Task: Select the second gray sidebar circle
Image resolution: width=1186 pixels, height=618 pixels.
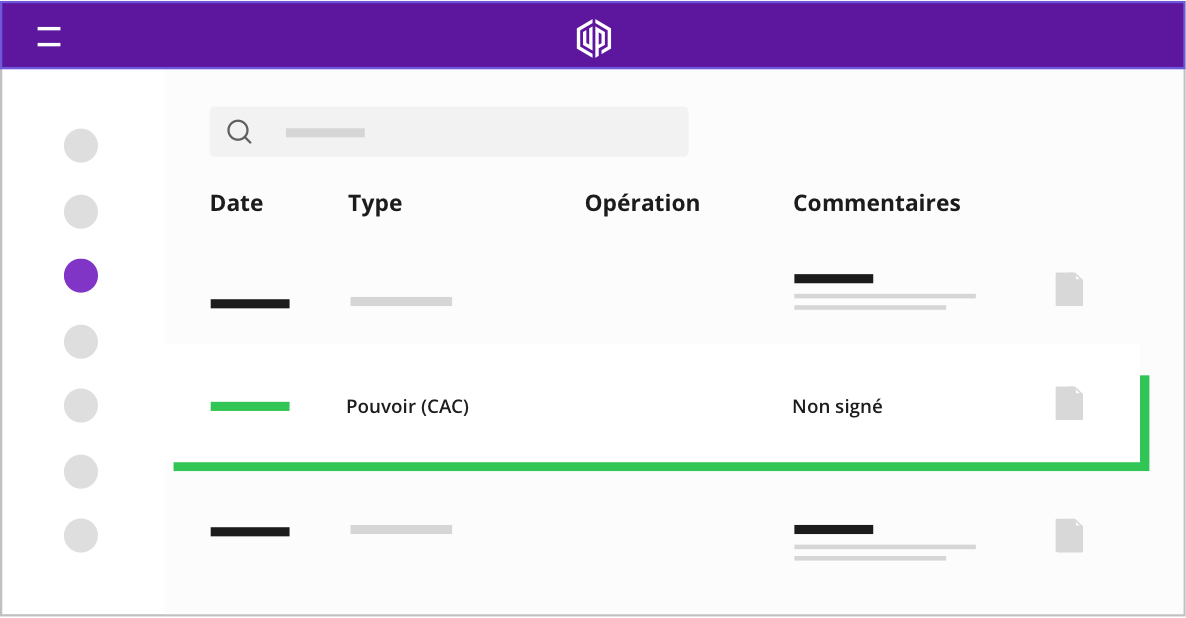Action: click(x=81, y=211)
